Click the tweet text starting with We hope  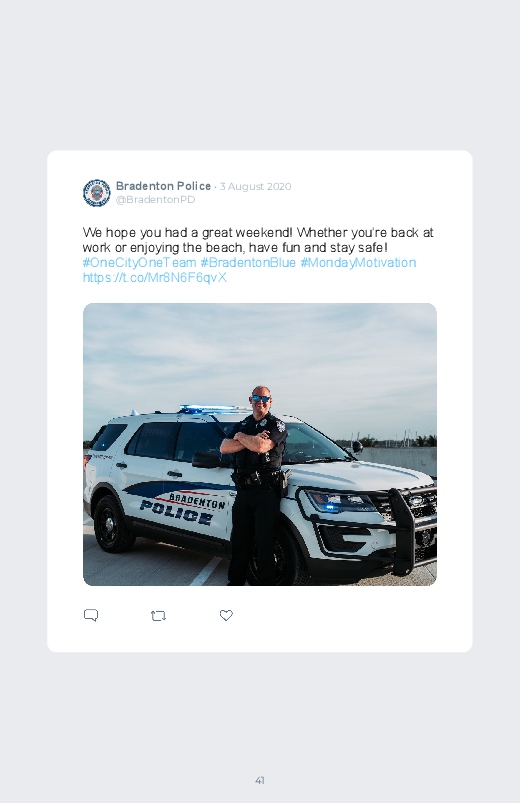pos(258,240)
